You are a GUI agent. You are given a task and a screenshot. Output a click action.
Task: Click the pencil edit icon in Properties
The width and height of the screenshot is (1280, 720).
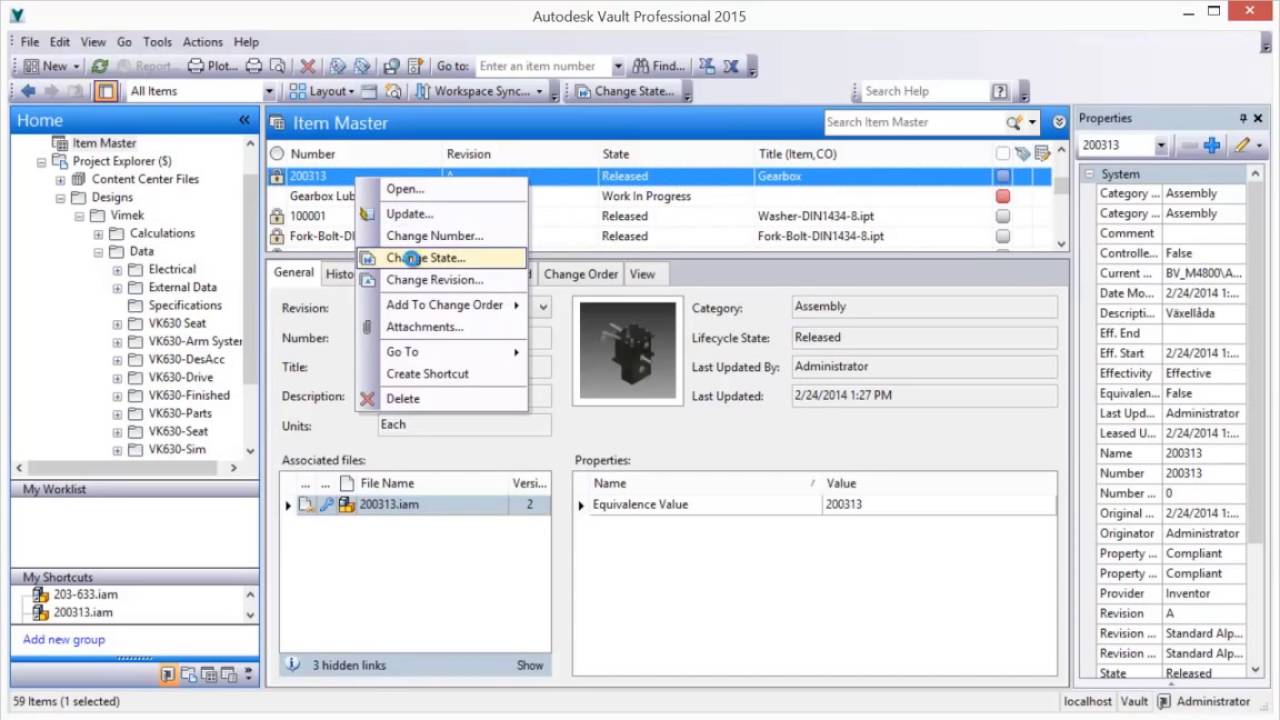[1242, 145]
